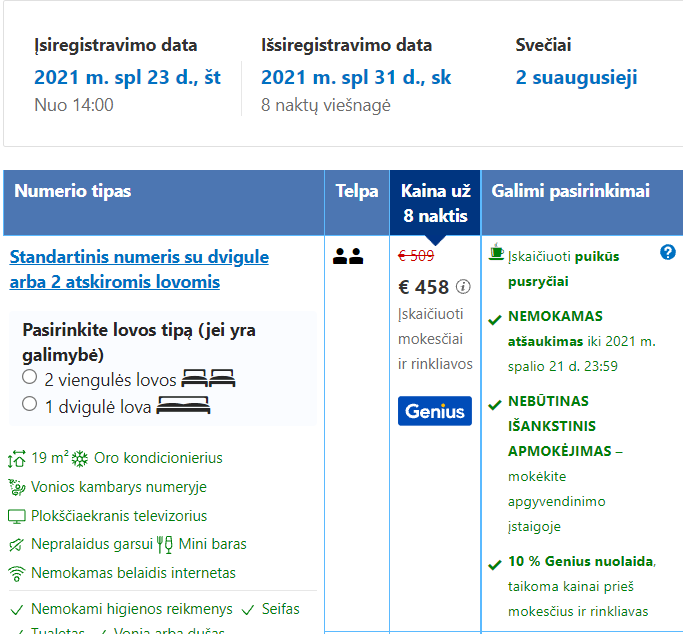This screenshot has height=634, width=683.
Task: Click the flat-screen TV icon
Action: point(17,516)
